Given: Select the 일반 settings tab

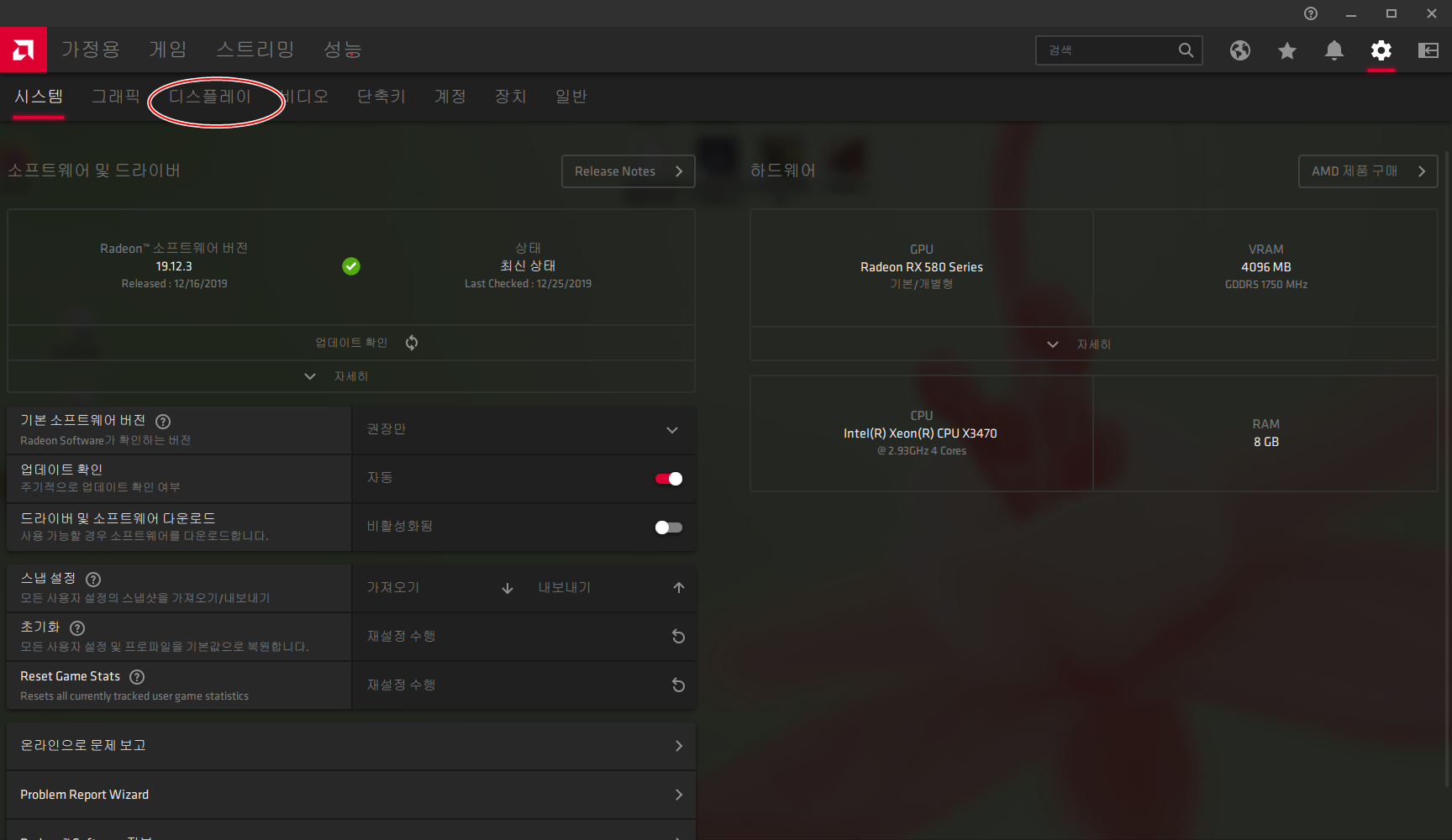Looking at the screenshot, I should click(571, 97).
